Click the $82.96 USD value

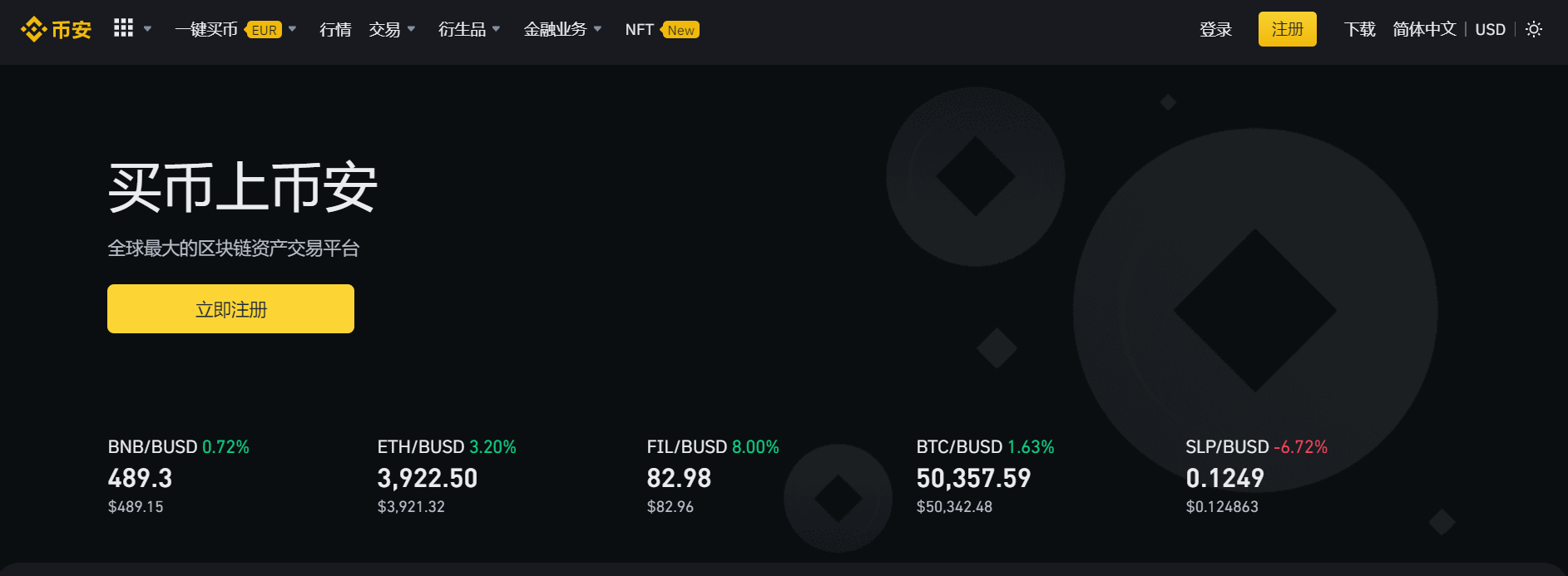tap(670, 506)
